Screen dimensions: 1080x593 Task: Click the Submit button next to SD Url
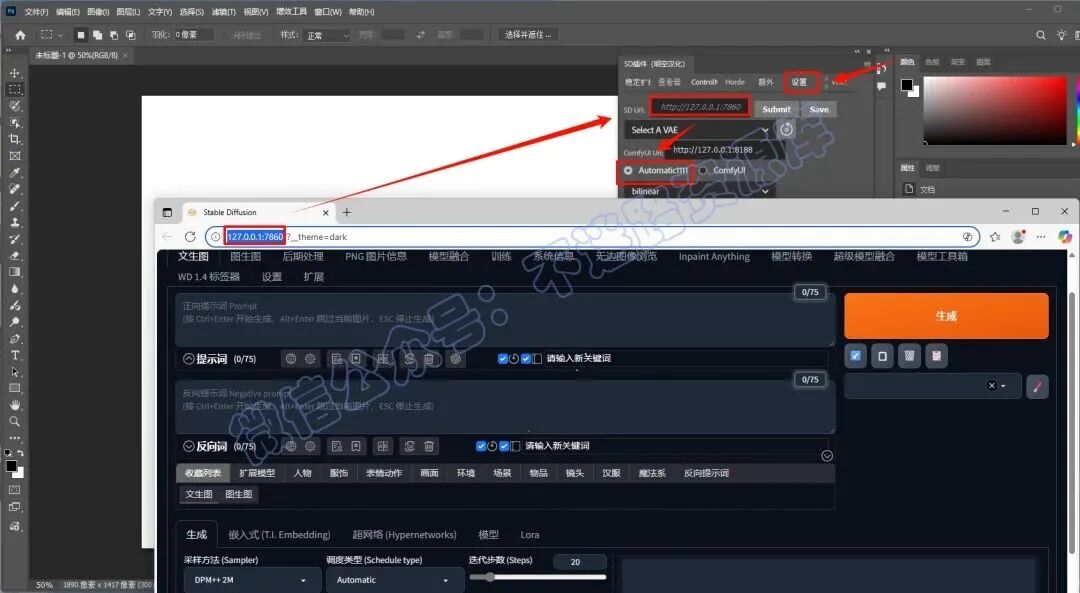pos(776,109)
